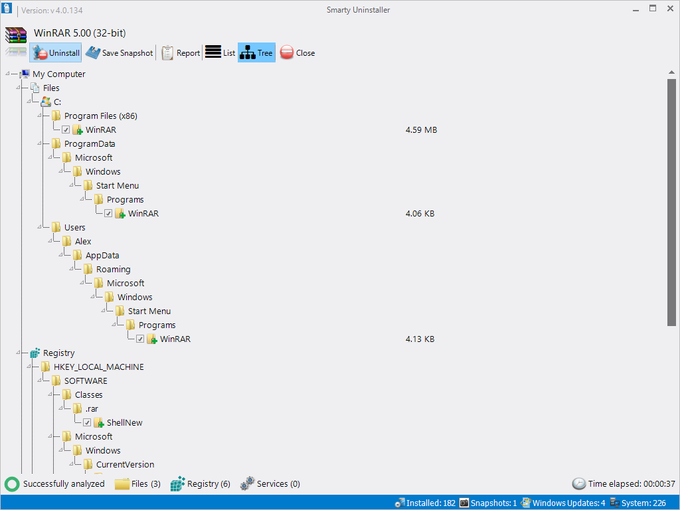Click the C: drive icon
This screenshot has width=680, height=510.
46,102
